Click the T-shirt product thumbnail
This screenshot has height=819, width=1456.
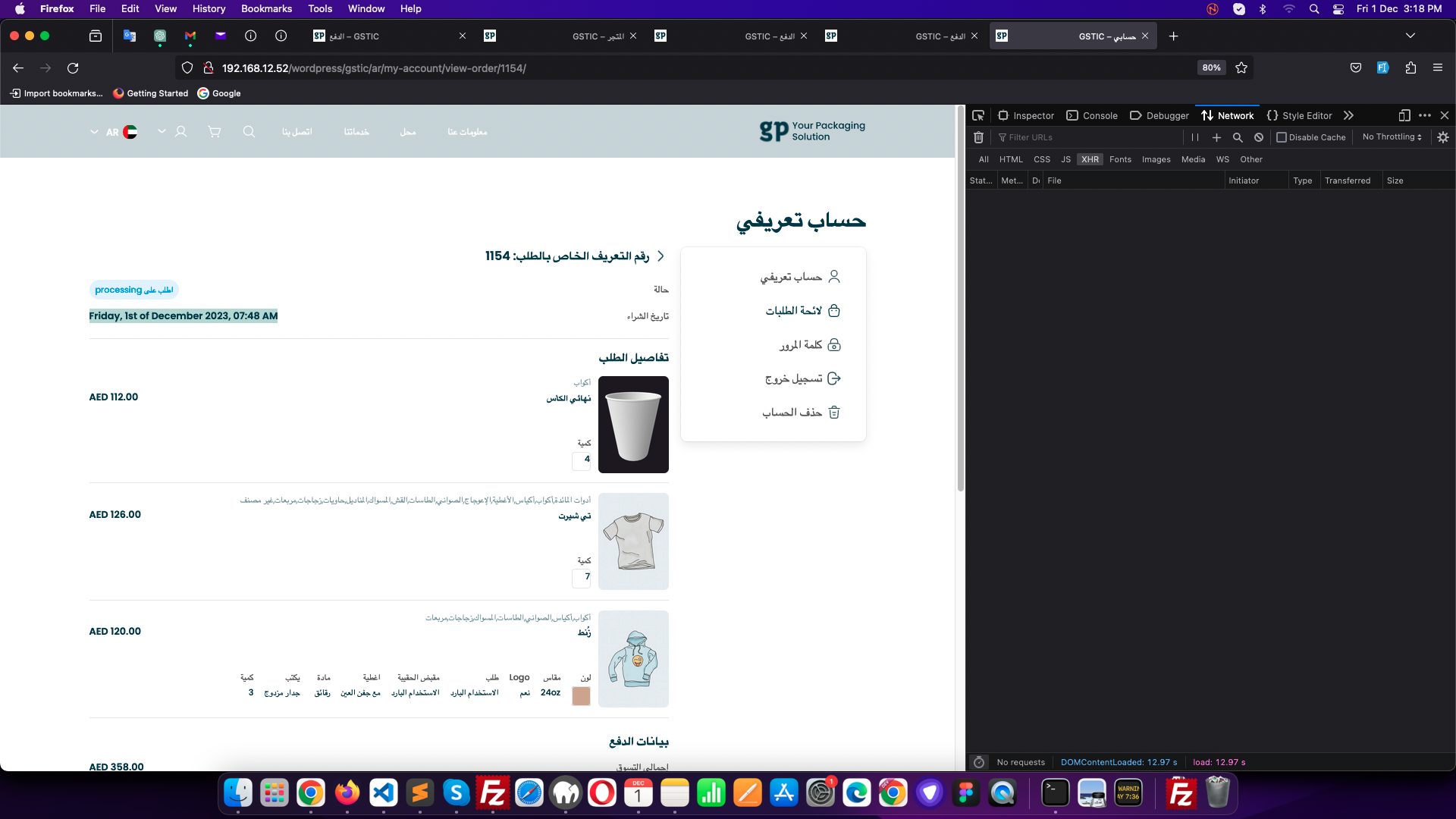click(633, 541)
